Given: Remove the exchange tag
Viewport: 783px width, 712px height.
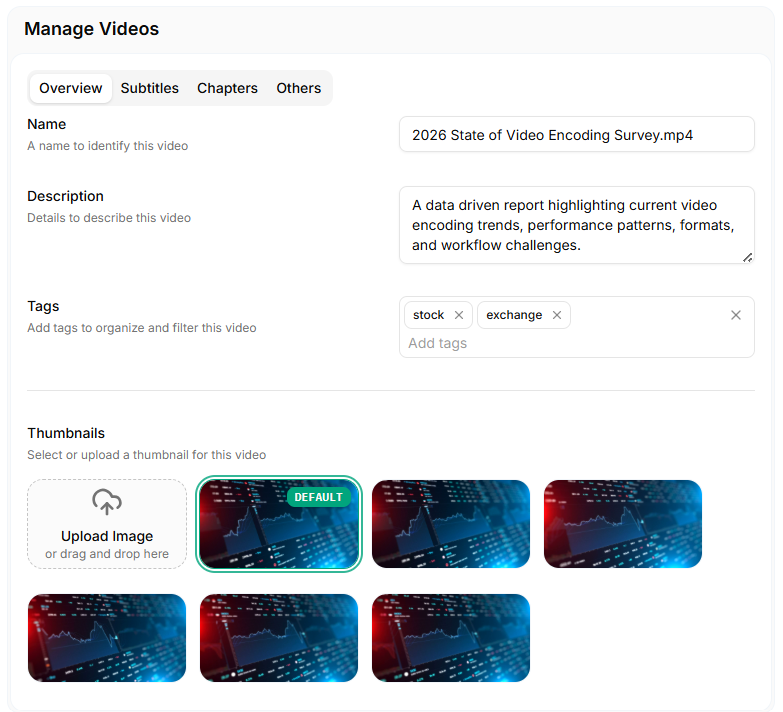Looking at the screenshot, I should click(557, 315).
